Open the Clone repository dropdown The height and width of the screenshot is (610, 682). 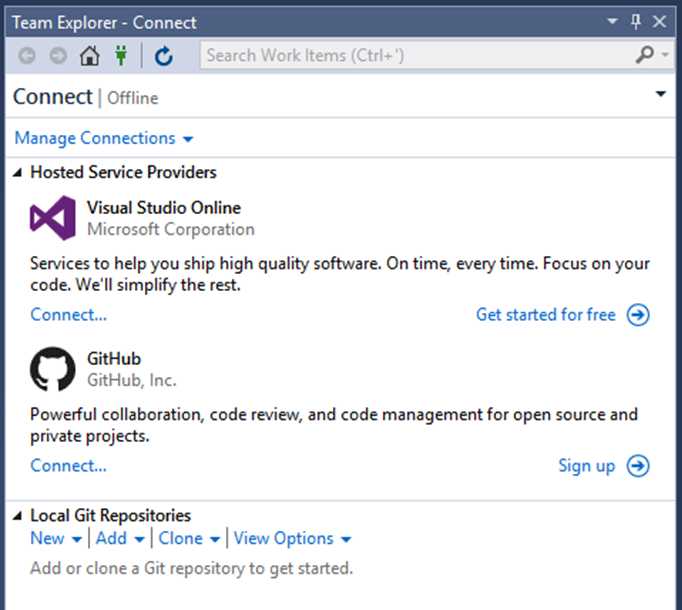(x=189, y=539)
